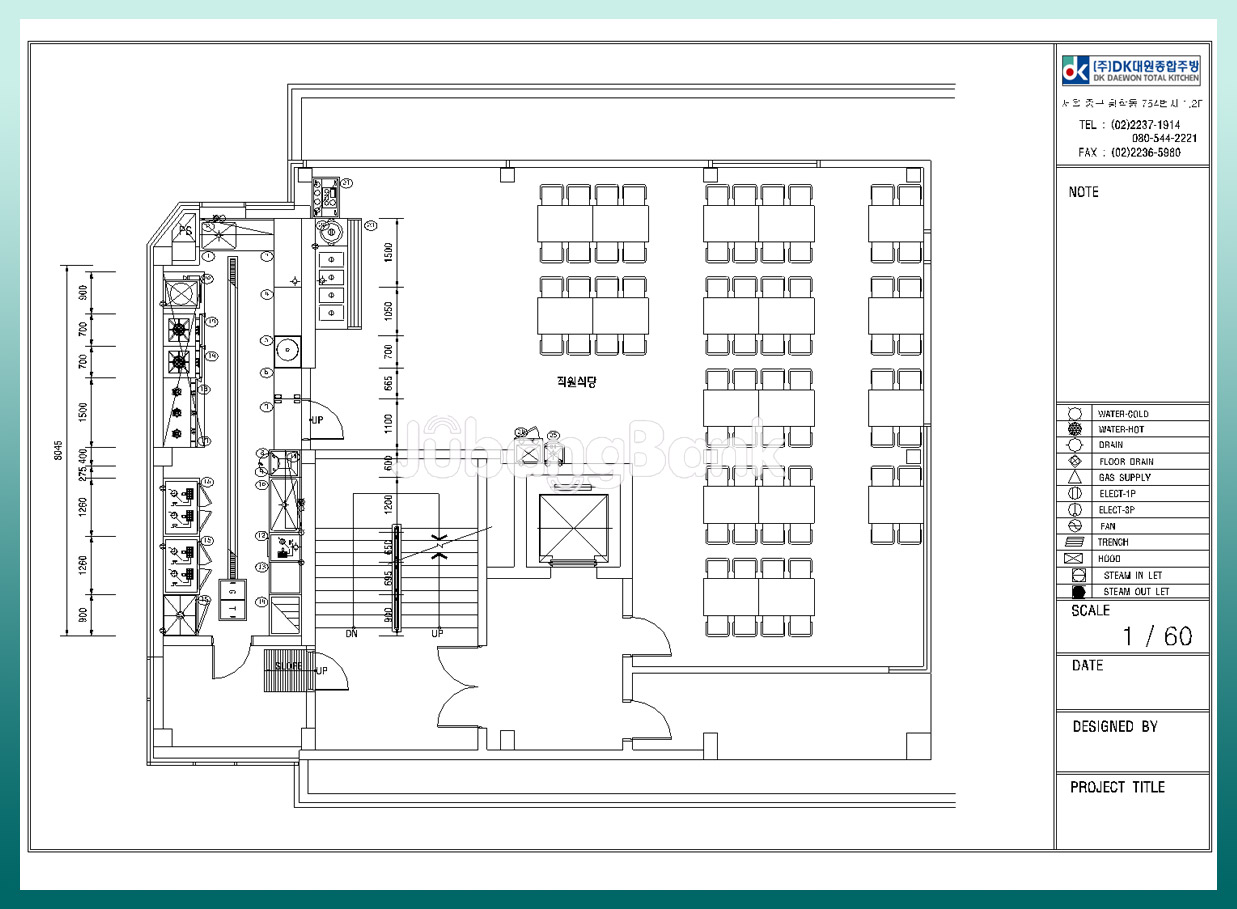
Task: Click the WATER-HOT legend label
Action: (x=1121, y=430)
